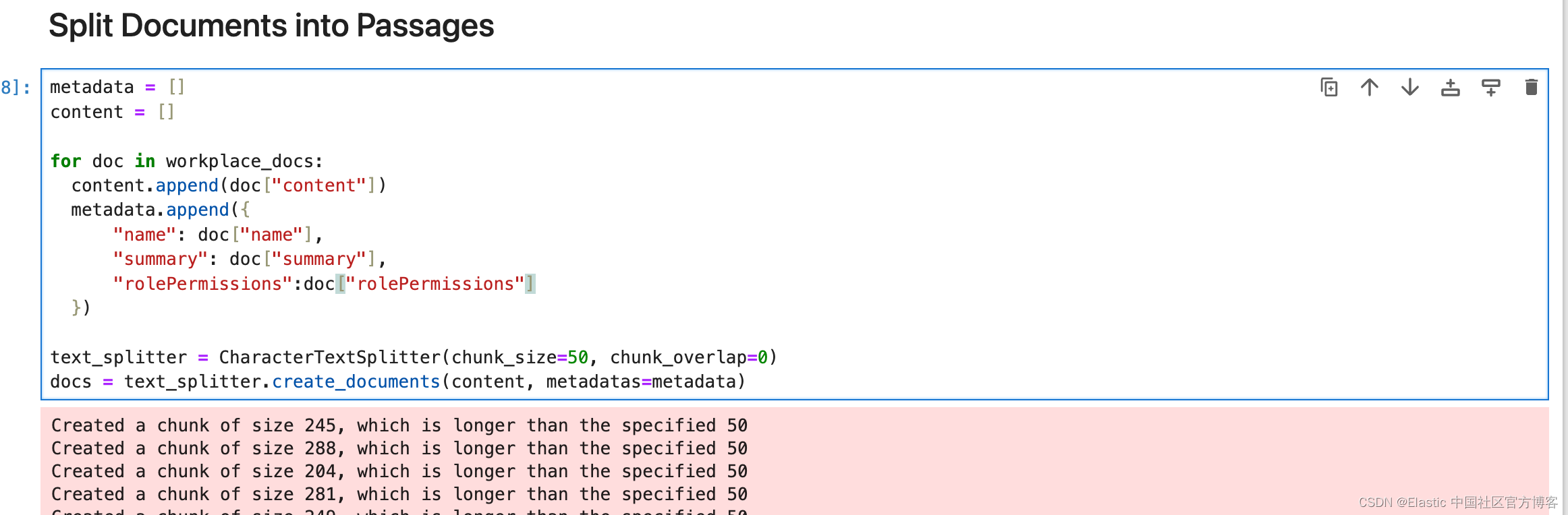Place cursor on the content = [] line

point(112,112)
